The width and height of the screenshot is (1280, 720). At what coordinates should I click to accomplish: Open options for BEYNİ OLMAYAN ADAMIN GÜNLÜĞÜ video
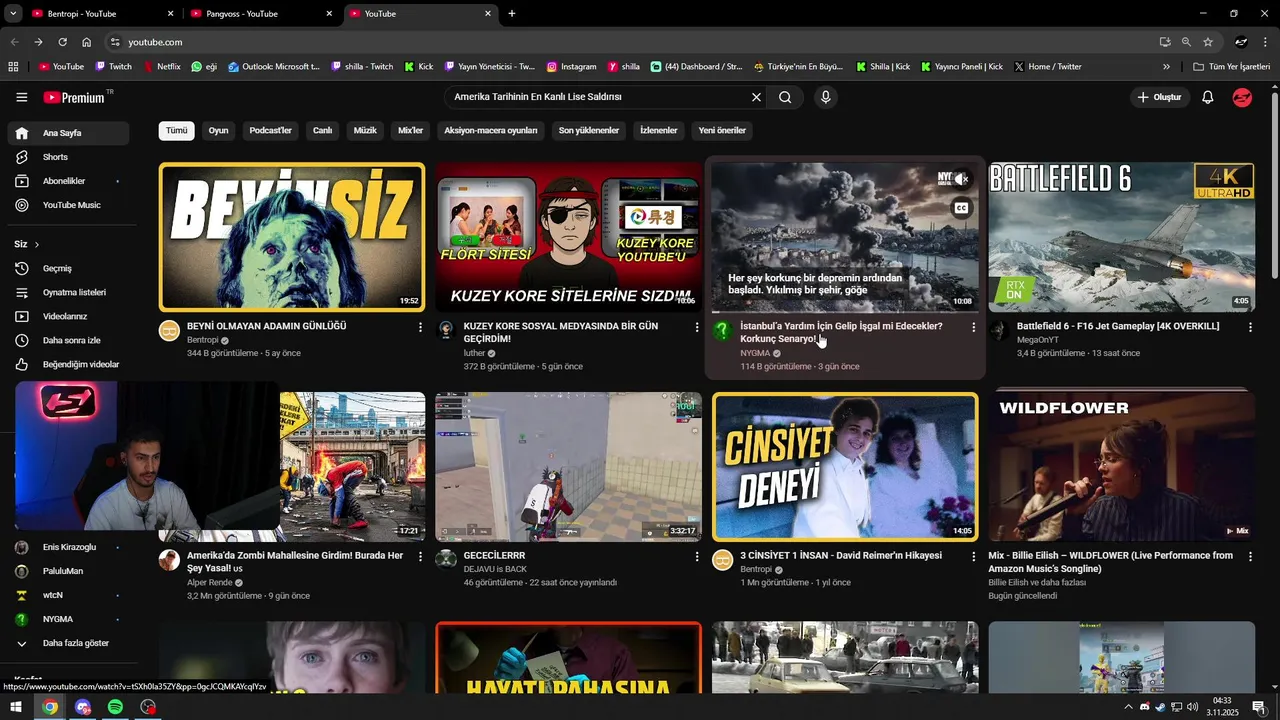tap(420, 327)
